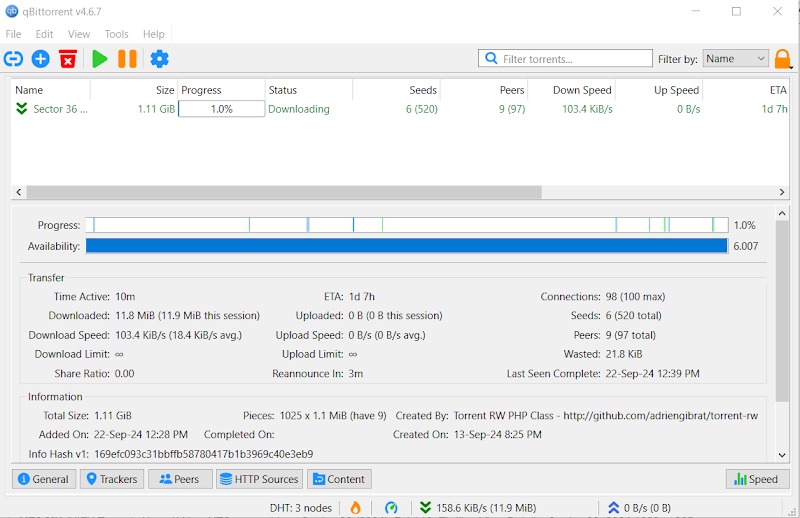Viewport: 800px width, 518px height.
Task: Show the Speed graph tab
Action: (x=758, y=479)
